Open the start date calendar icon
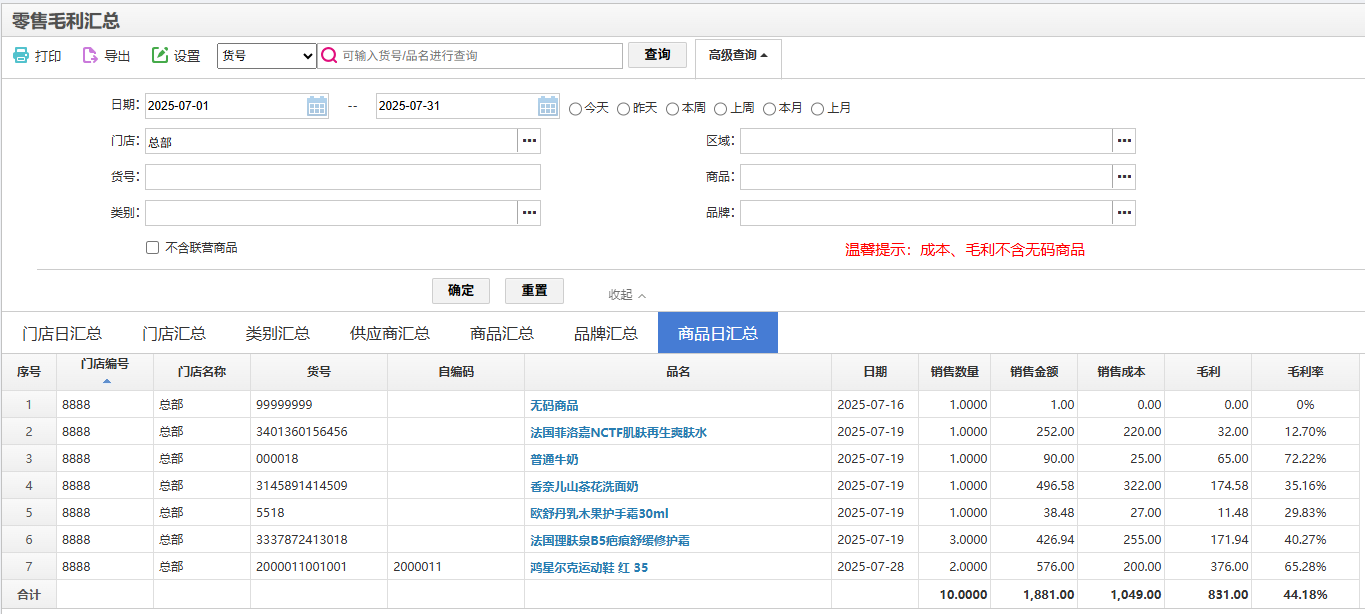 pos(317,106)
